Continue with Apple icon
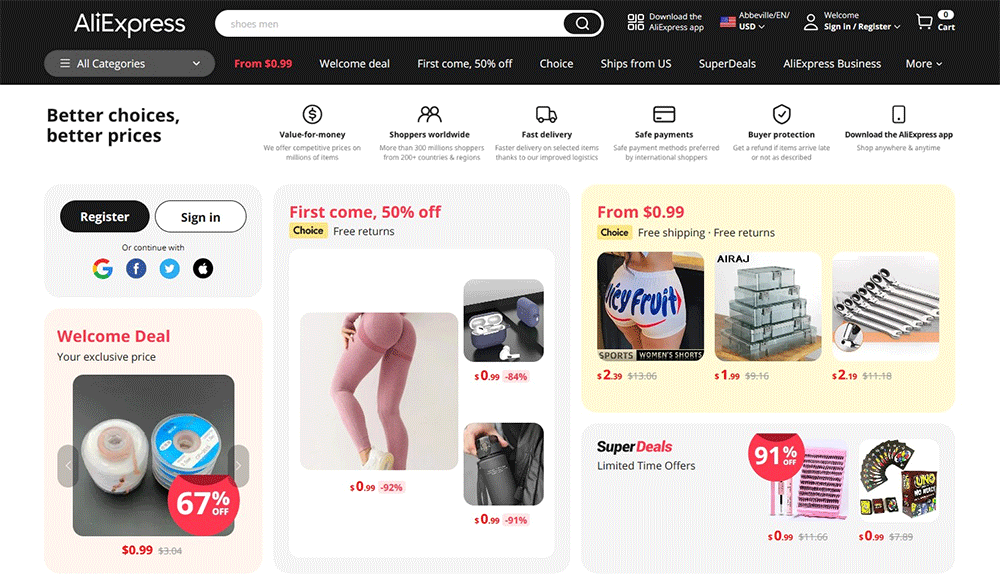 [x=203, y=269]
